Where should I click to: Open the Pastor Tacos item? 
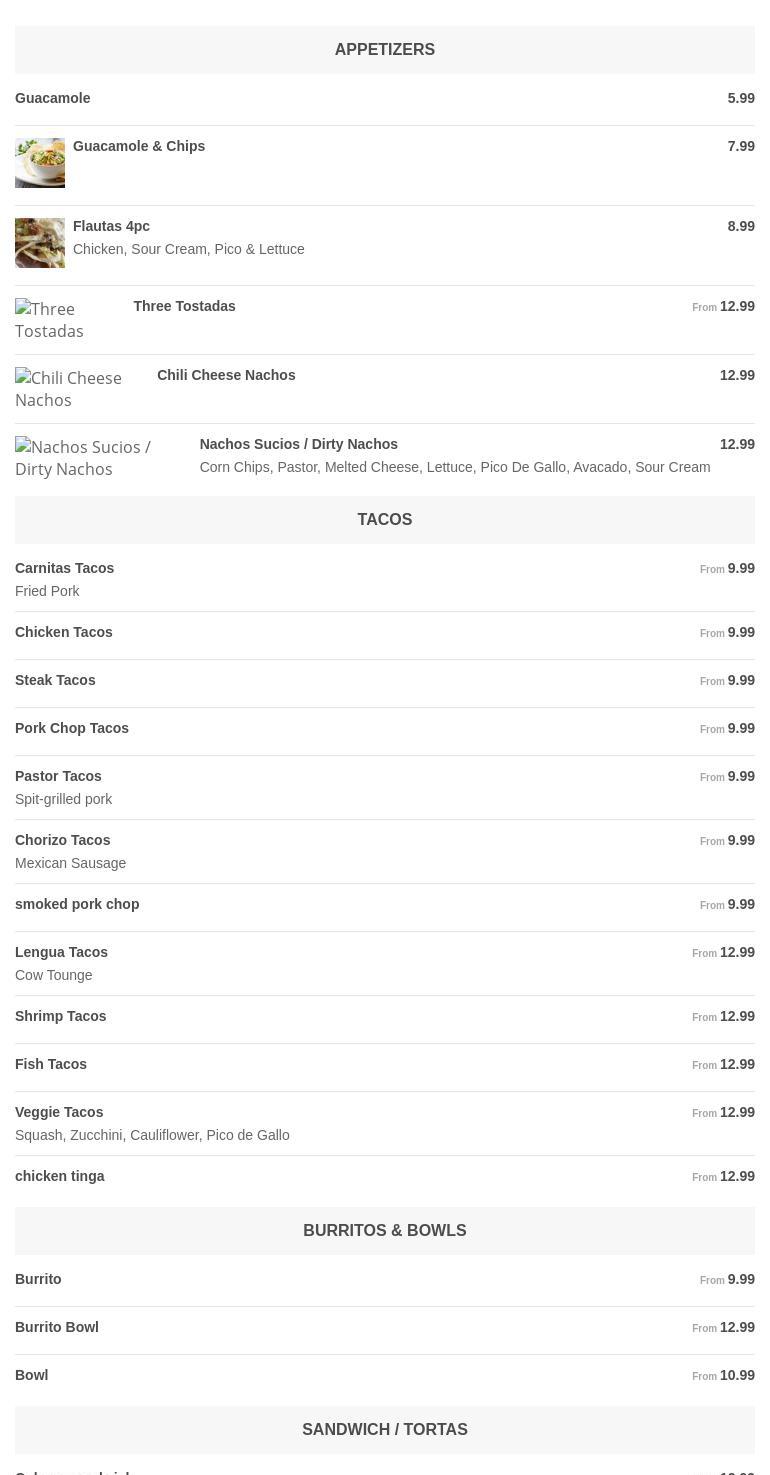click(x=58, y=776)
